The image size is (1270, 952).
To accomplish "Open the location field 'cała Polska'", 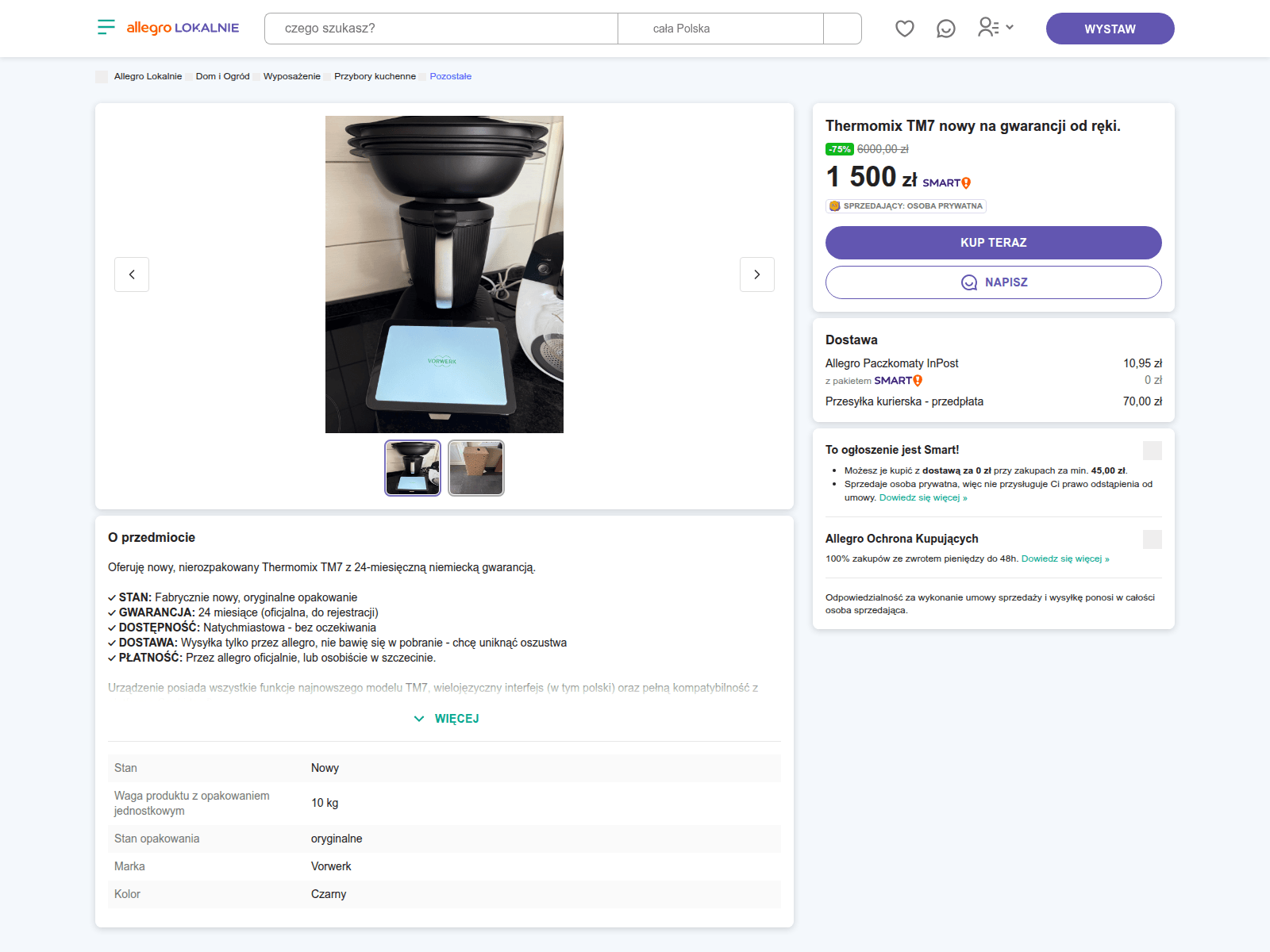I will 720,29.
